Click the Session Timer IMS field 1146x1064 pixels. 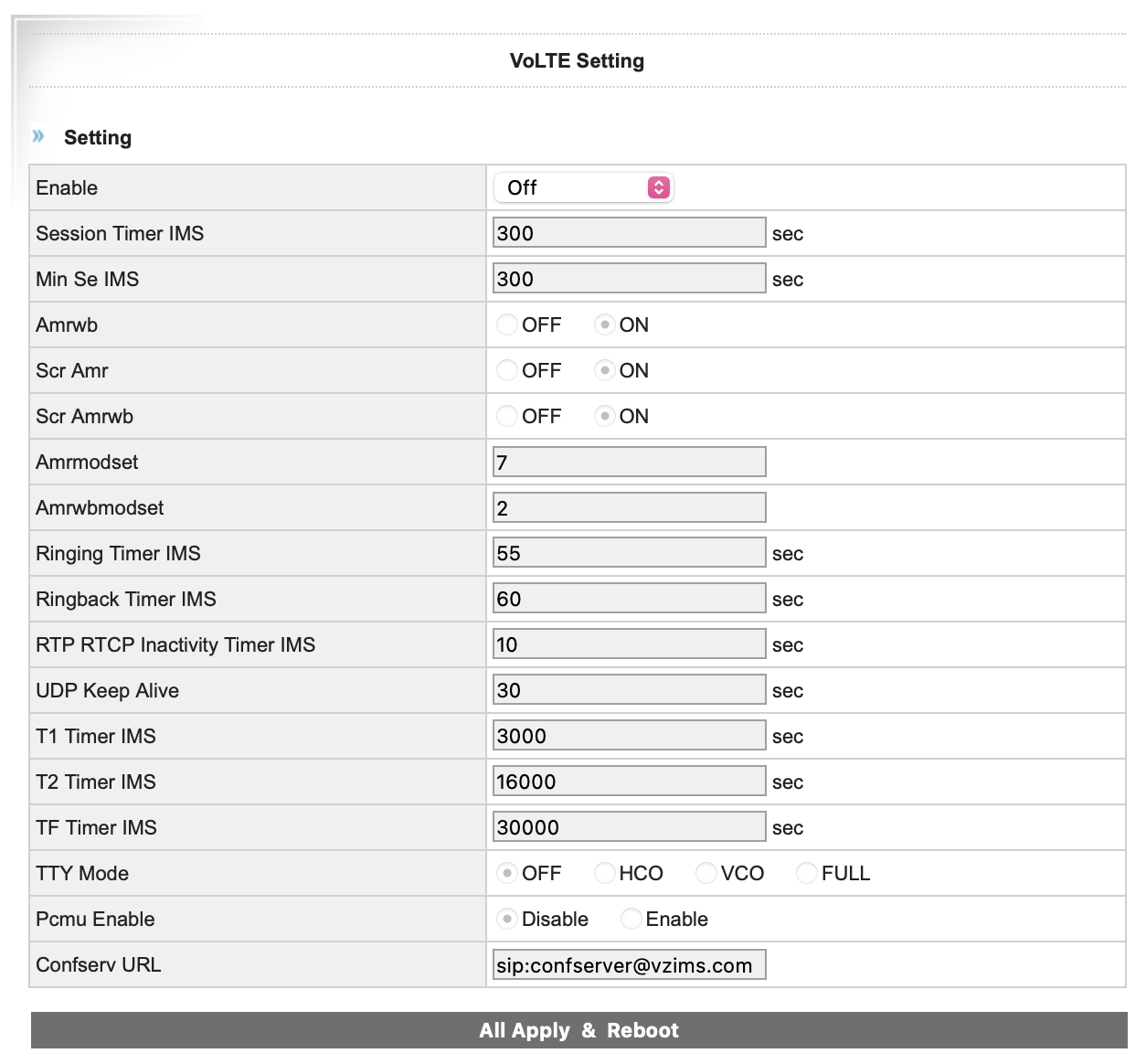pyautogui.click(x=629, y=233)
